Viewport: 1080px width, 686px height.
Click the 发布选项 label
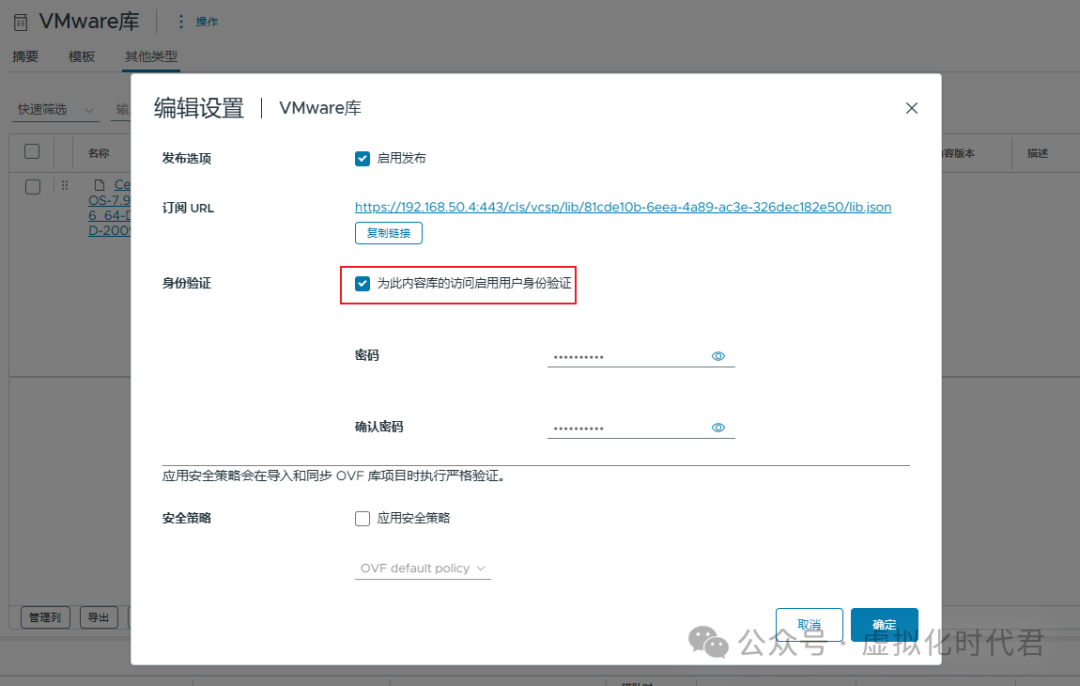coord(187,158)
